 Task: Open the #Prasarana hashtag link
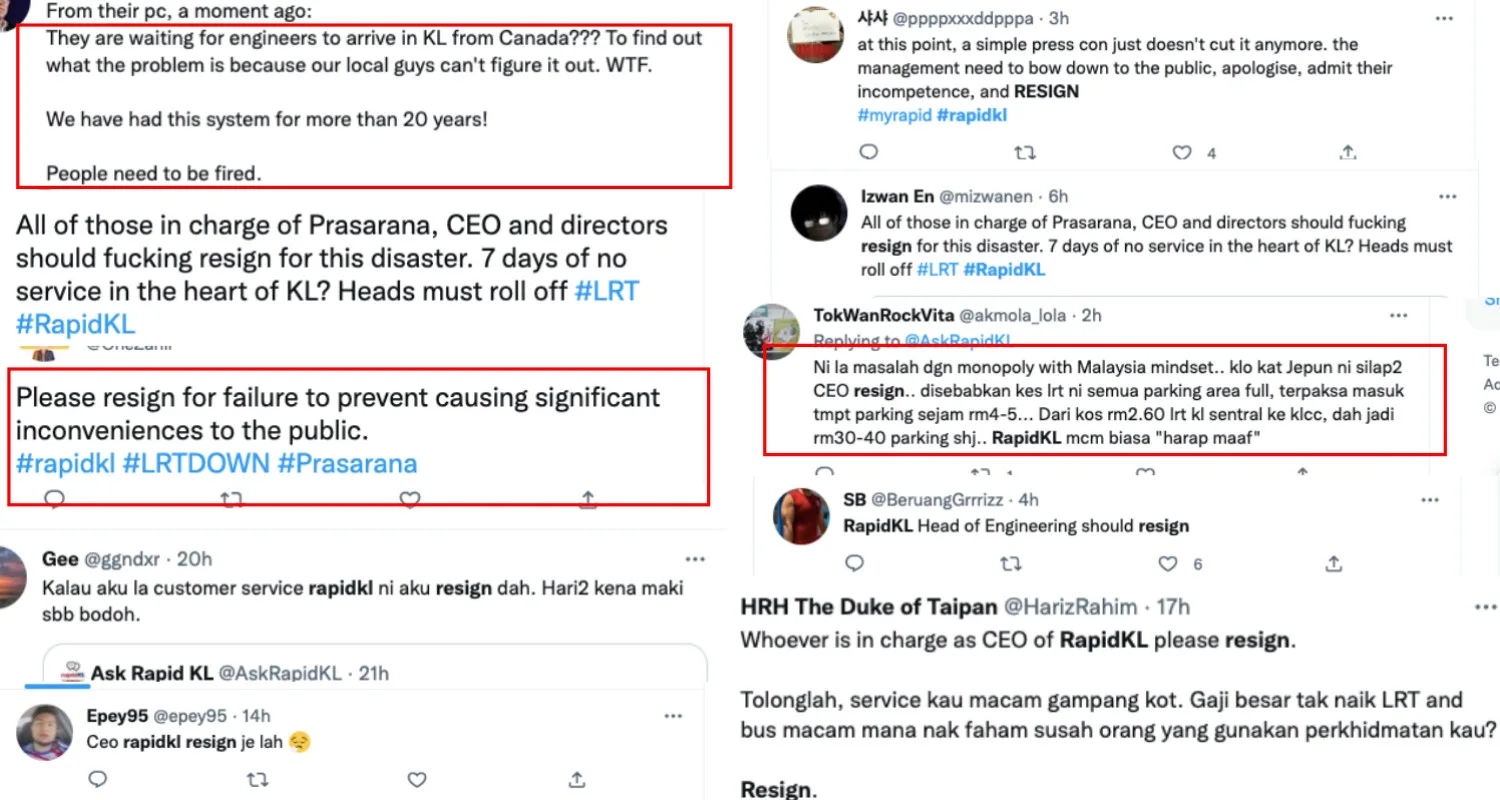pos(347,463)
